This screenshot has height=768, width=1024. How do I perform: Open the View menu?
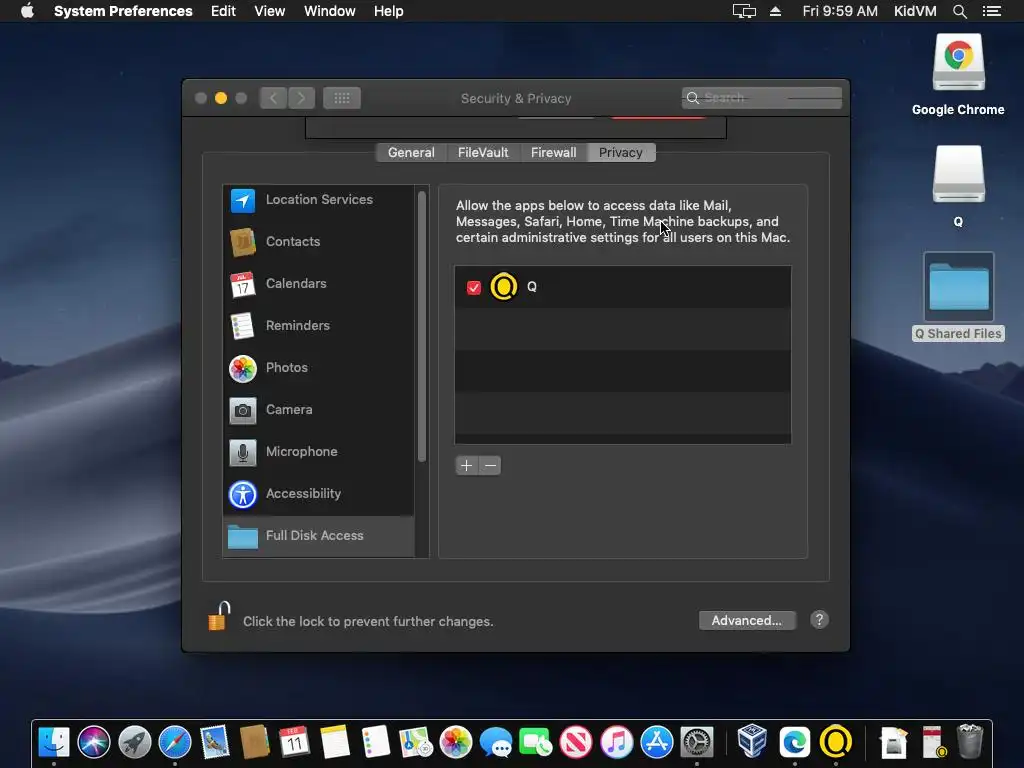pos(269,11)
